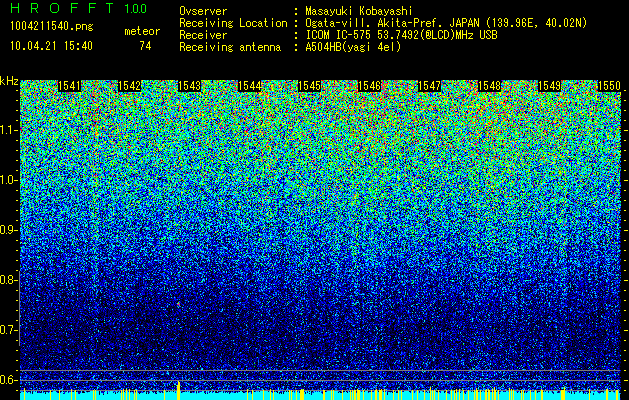
Task: Click the 1543 time marker
Action: pos(189,86)
